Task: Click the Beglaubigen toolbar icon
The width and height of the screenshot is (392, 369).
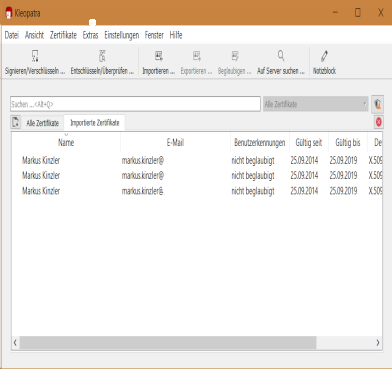Action: pos(235,56)
